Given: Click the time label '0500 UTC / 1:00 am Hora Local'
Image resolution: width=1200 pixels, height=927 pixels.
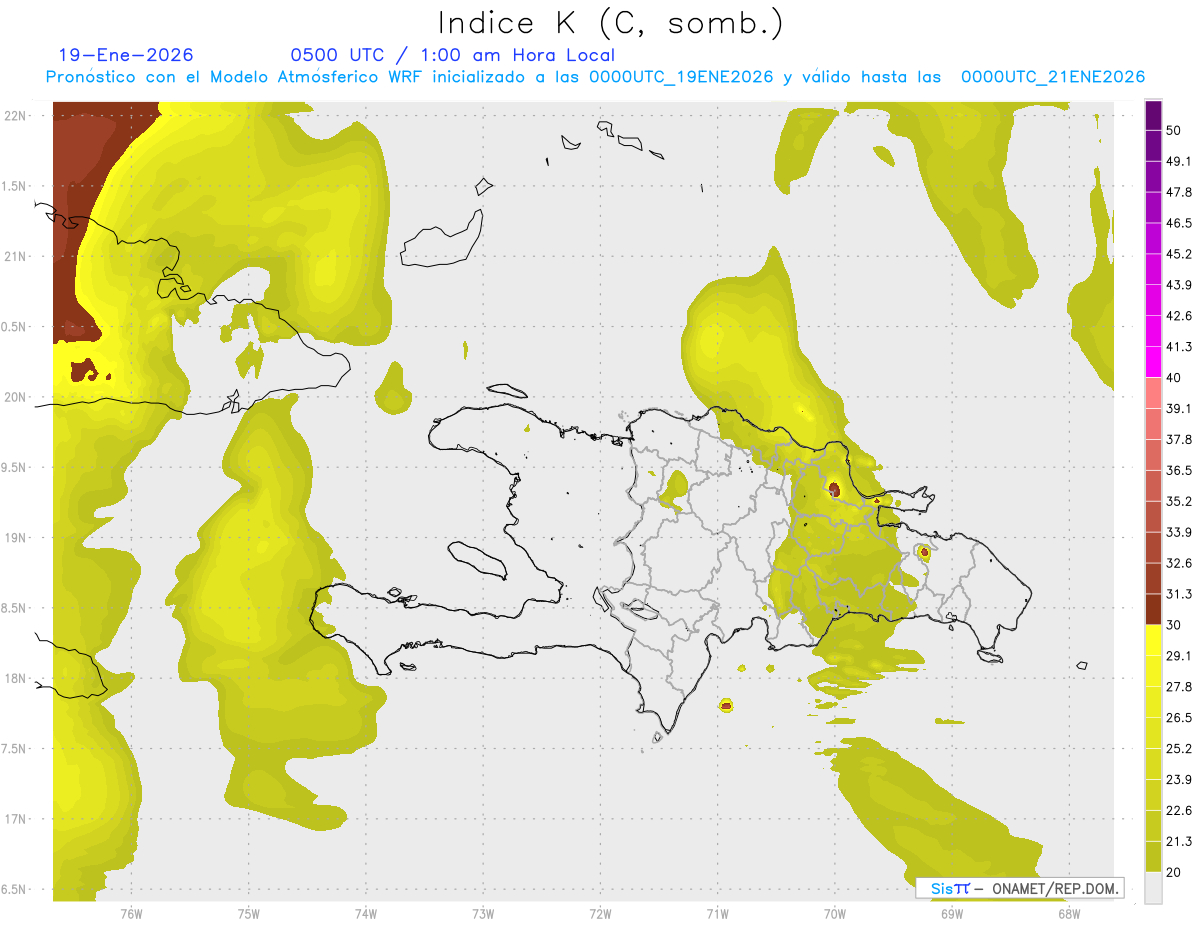Looking at the screenshot, I should (x=452, y=55).
